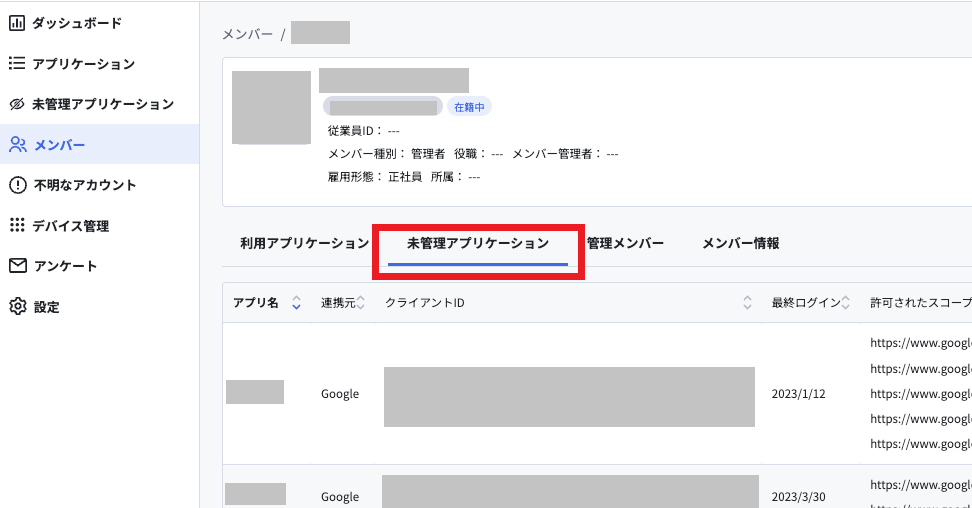Screen dimensions: 972x508
Task: Sort by クライアントID column arrows
Action: point(747,303)
